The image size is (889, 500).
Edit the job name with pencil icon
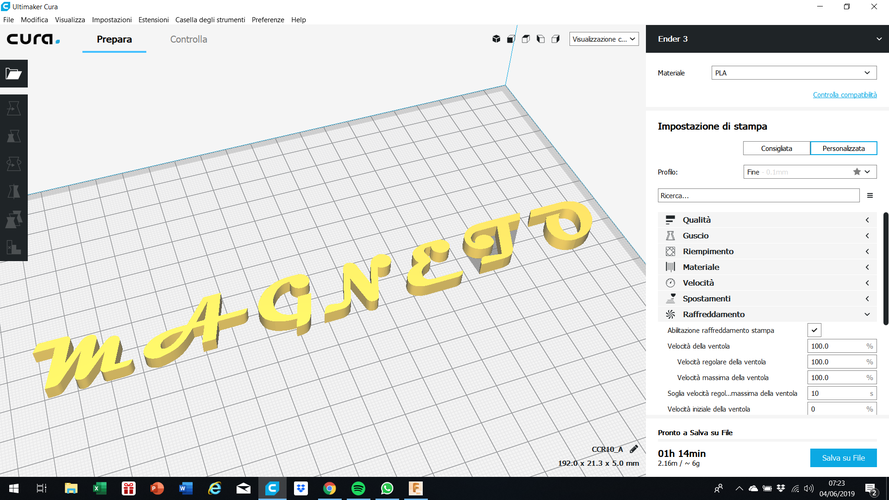click(x=634, y=449)
